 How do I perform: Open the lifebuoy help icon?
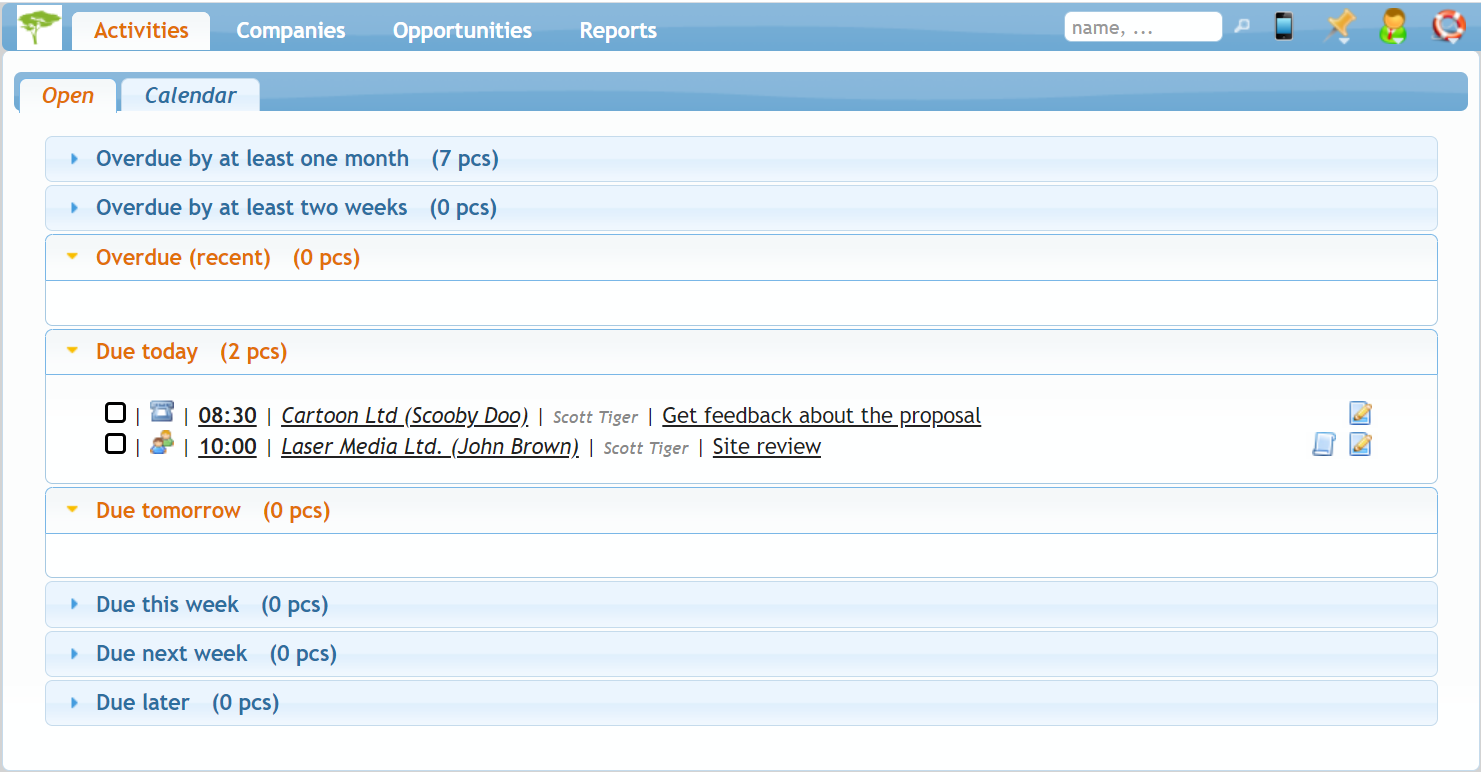(1447, 27)
